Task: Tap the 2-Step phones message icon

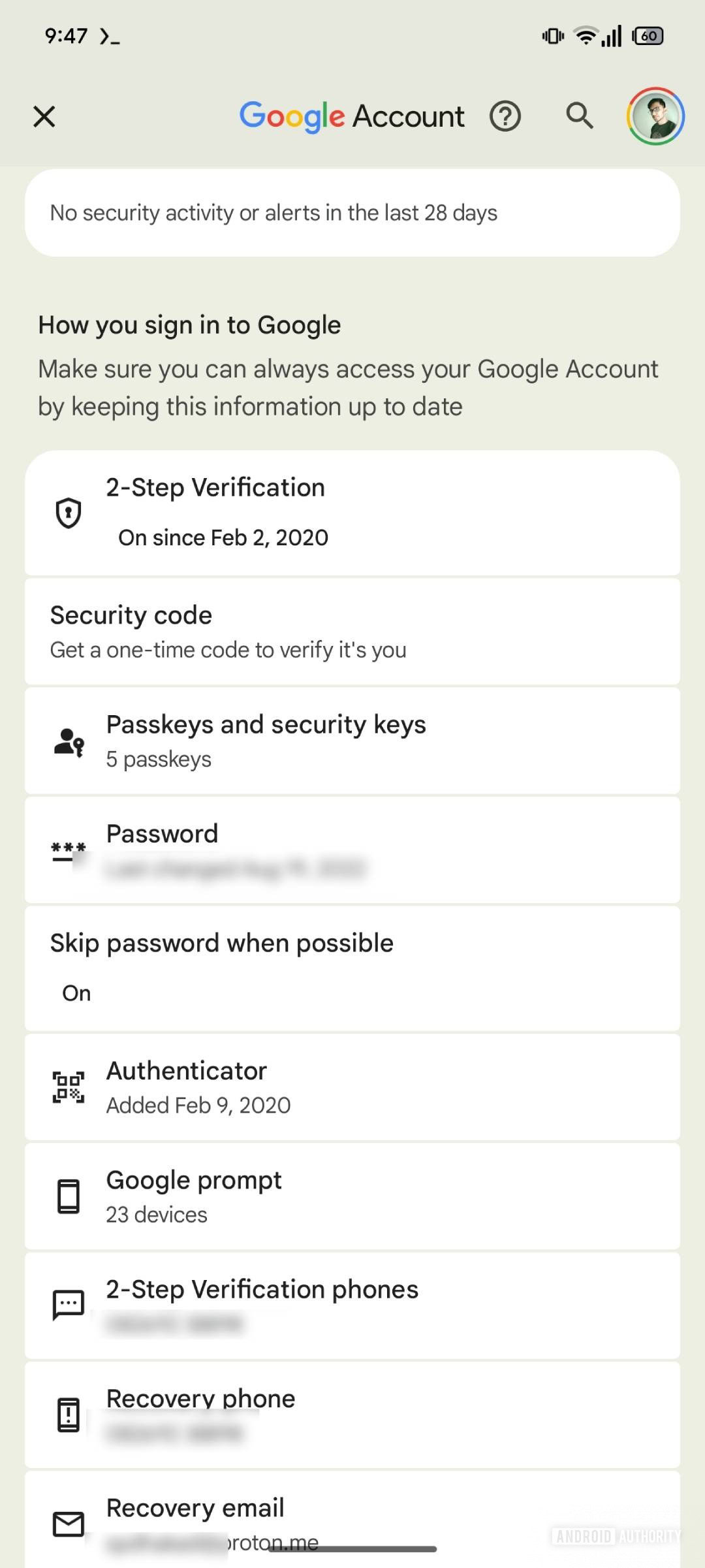Action: click(x=69, y=1305)
